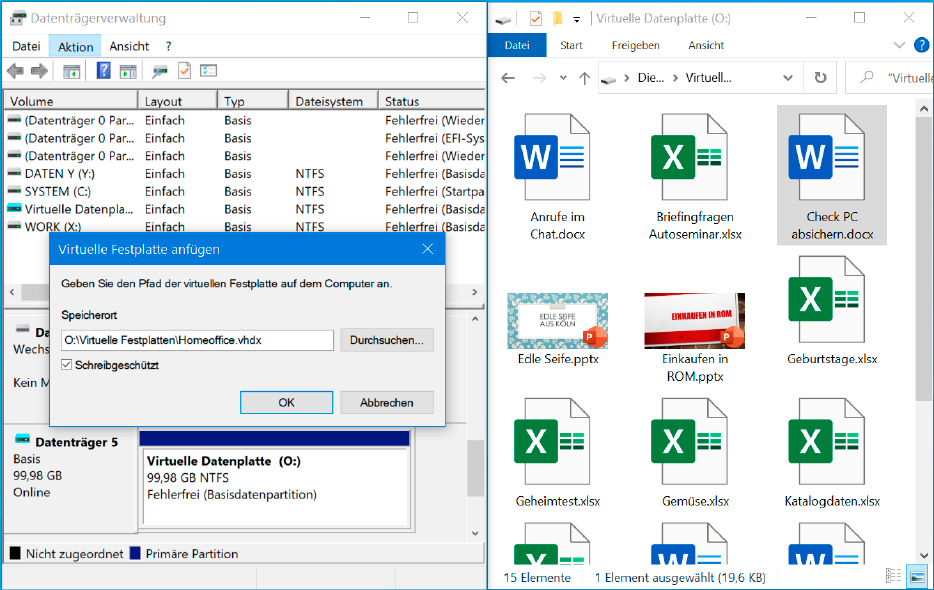Sort by the Dateisystem column header
The height and width of the screenshot is (590, 934).
[x=333, y=101]
